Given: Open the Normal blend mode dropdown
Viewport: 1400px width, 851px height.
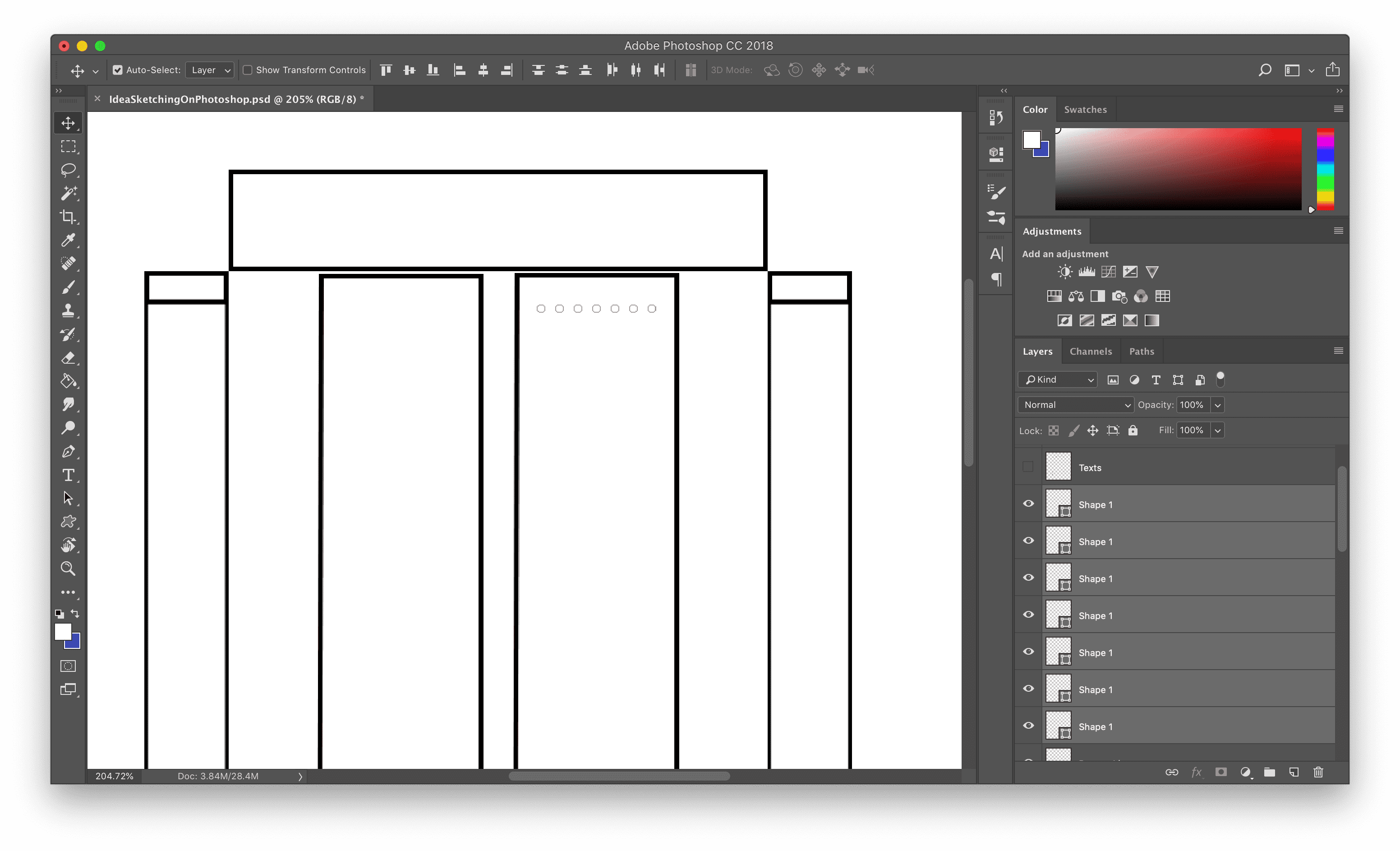Looking at the screenshot, I should [x=1076, y=405].
